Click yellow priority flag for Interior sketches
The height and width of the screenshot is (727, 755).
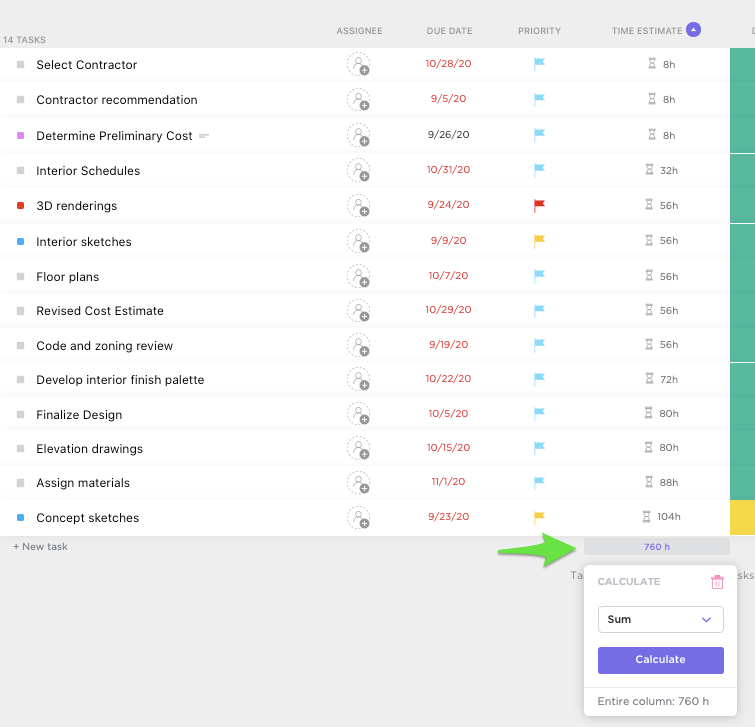tap(539, 241)
